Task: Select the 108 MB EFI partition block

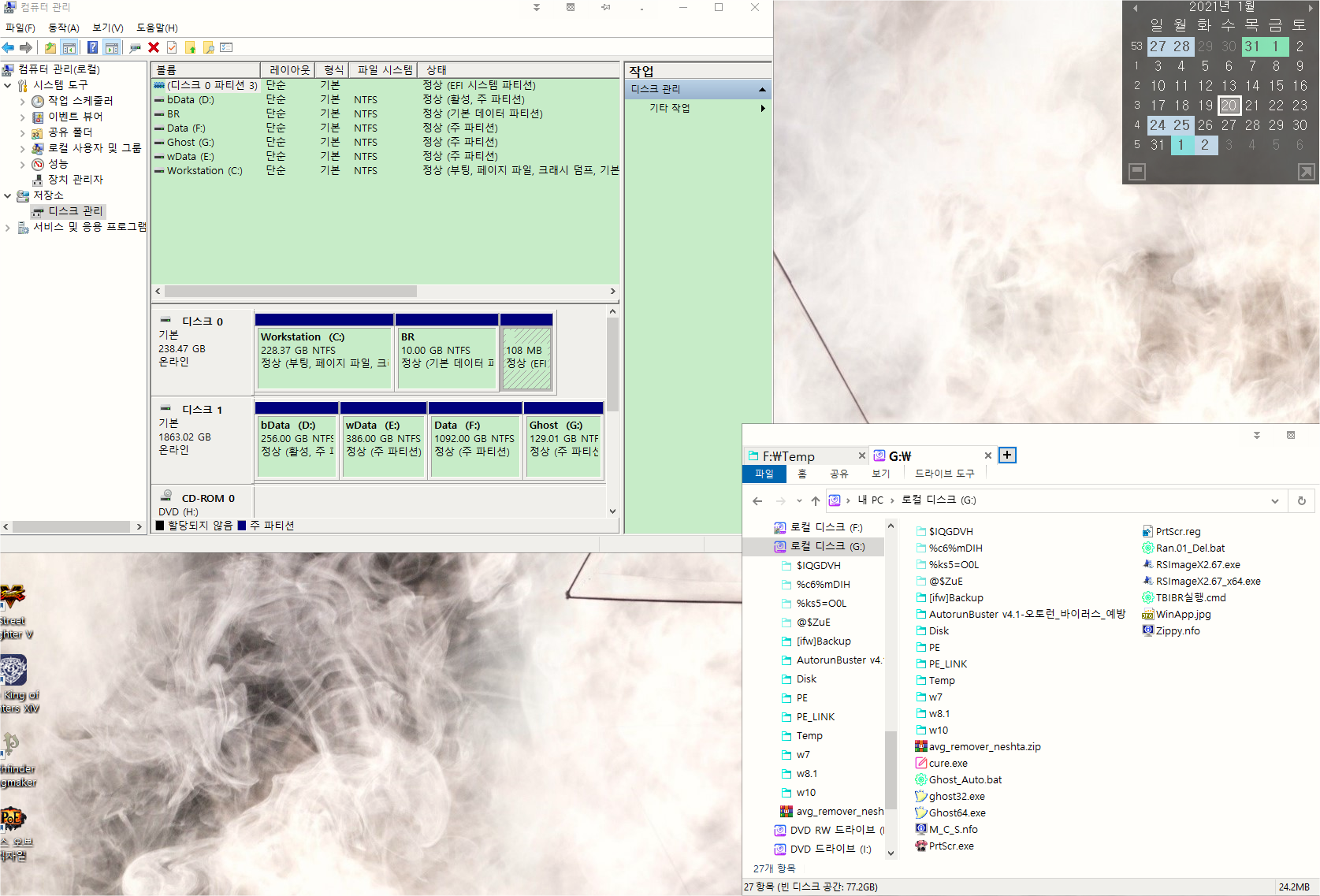Action: (526, 351)
